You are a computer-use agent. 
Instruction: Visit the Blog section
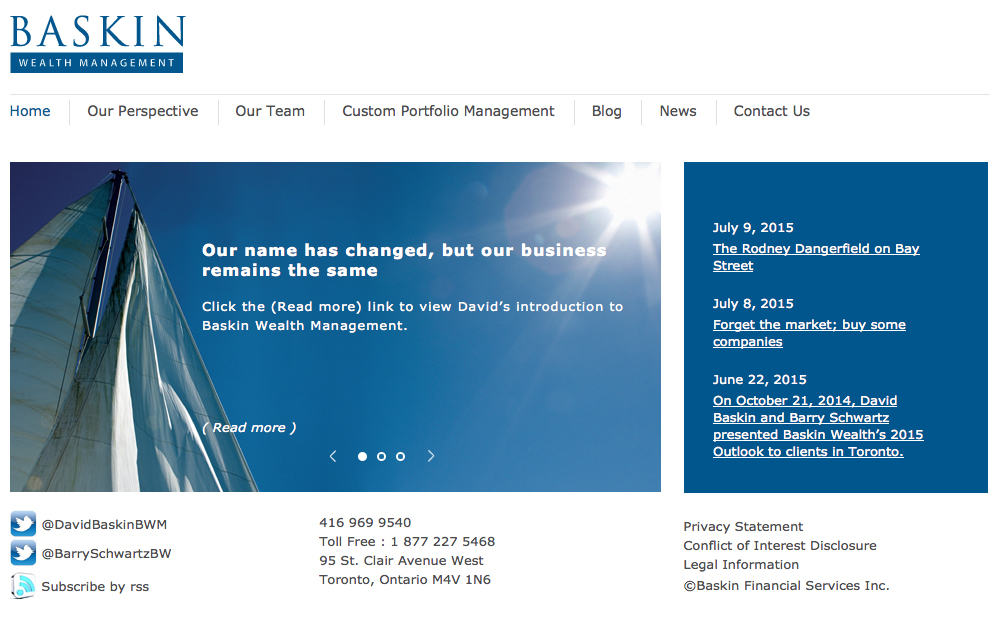607,111
